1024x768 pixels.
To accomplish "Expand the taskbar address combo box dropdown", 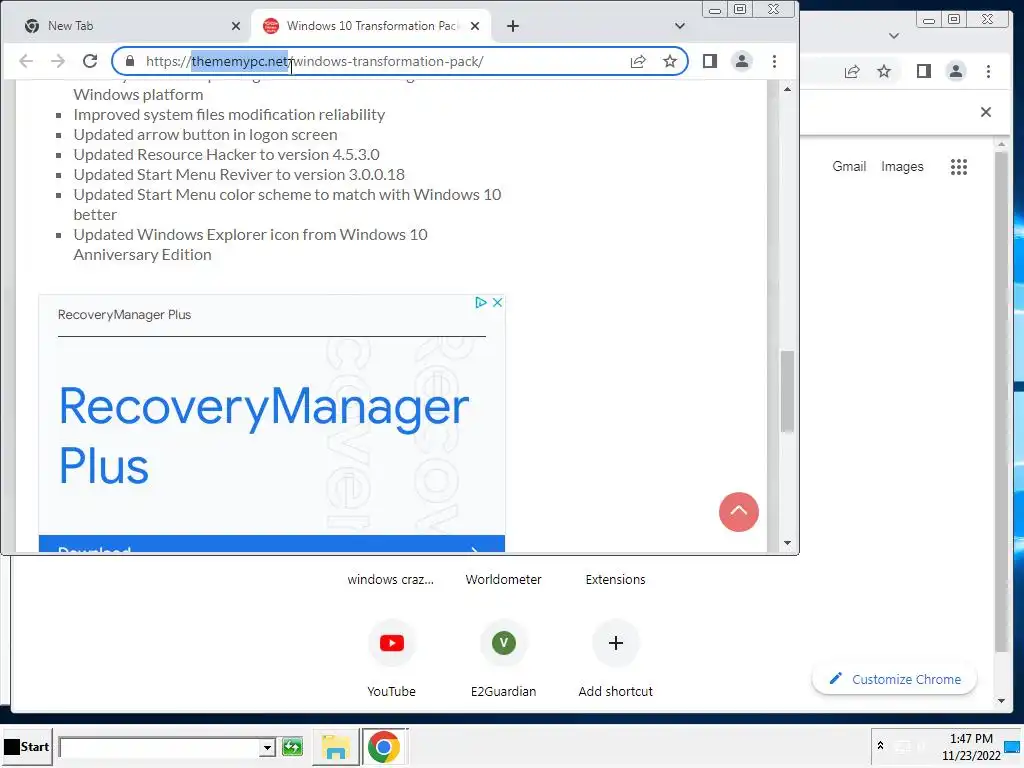I will [267, 747].
